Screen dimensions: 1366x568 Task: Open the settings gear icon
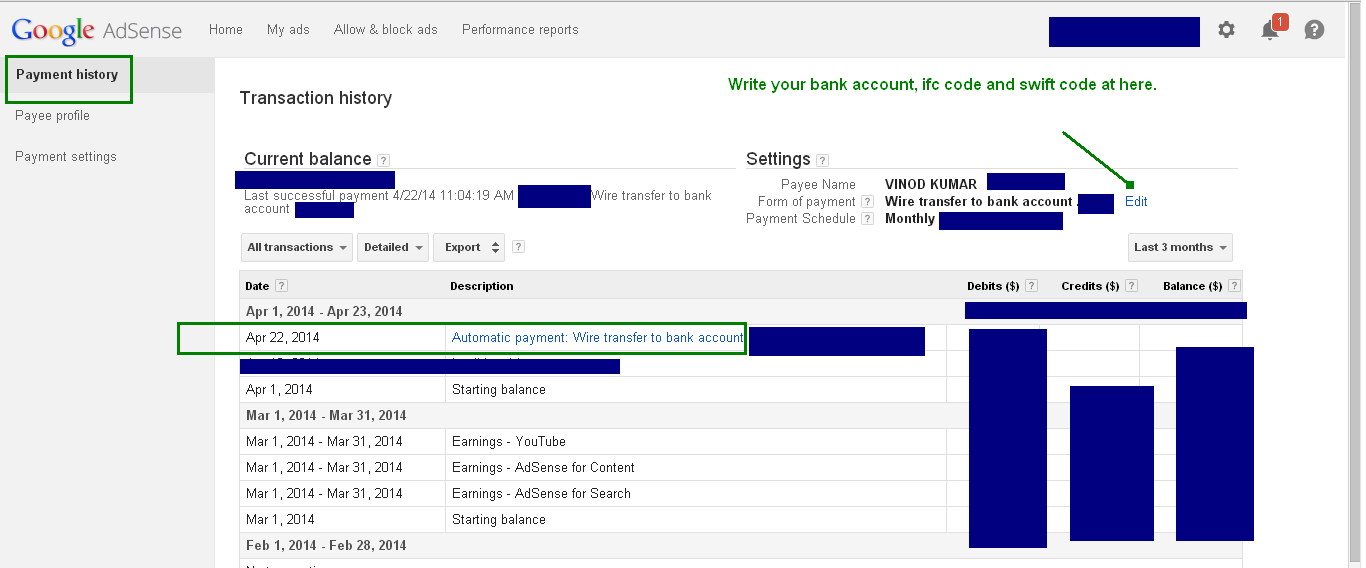click(x=1226, y=30)
